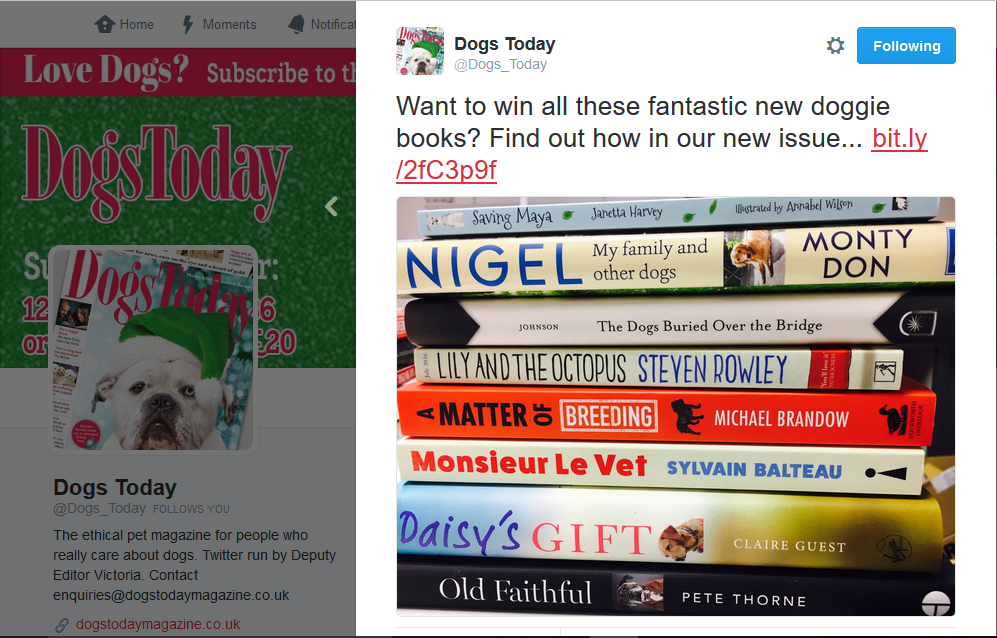
Task: Open the dogstodaymagazine.co.uk website link
Action: (158, 624)
